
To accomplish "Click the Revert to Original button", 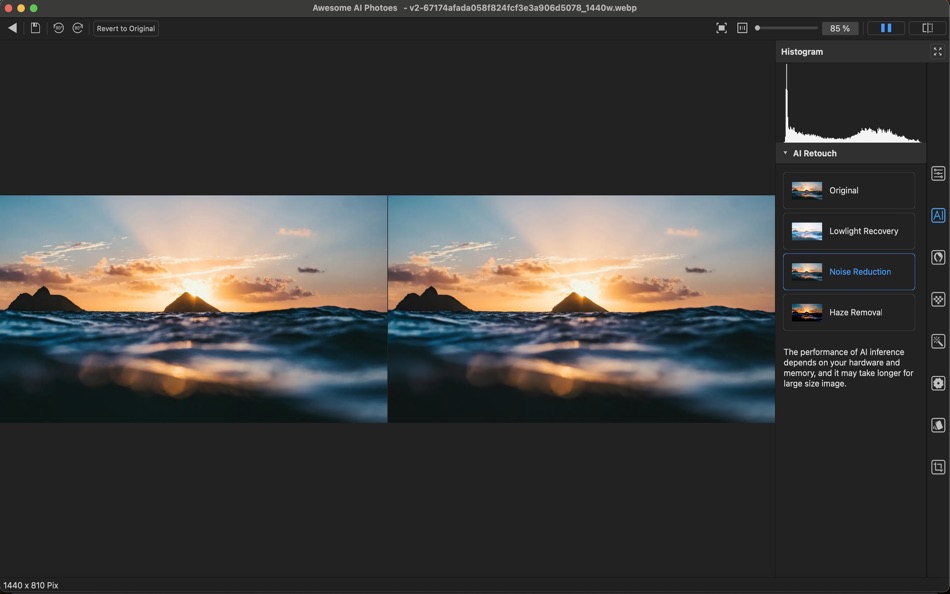I will [125, 28].
